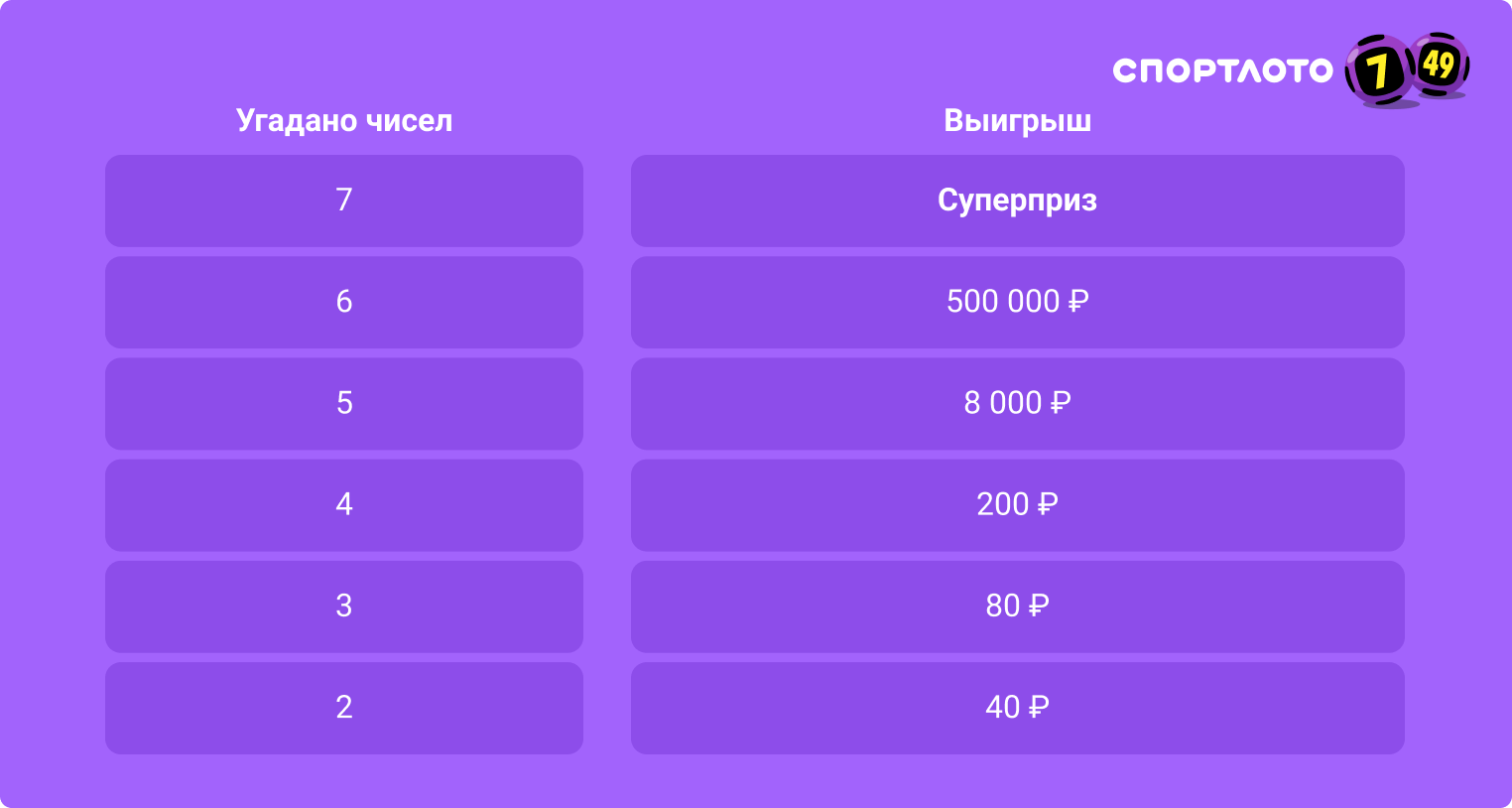
Task: Select the 8 000 prize amount
Action: 1002,403
